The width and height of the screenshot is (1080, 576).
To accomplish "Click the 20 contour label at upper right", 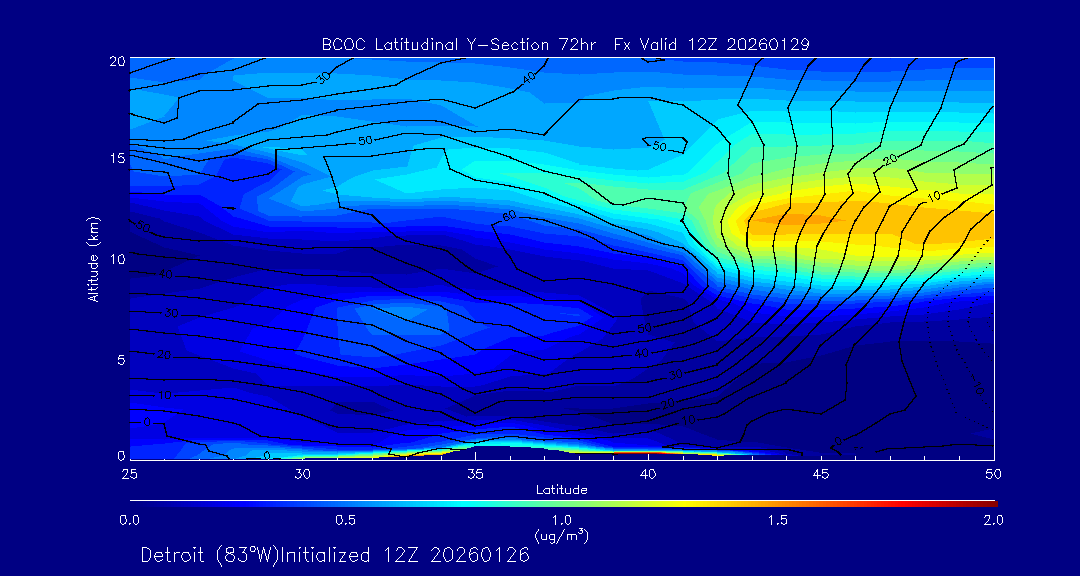I will click(889, 160).
